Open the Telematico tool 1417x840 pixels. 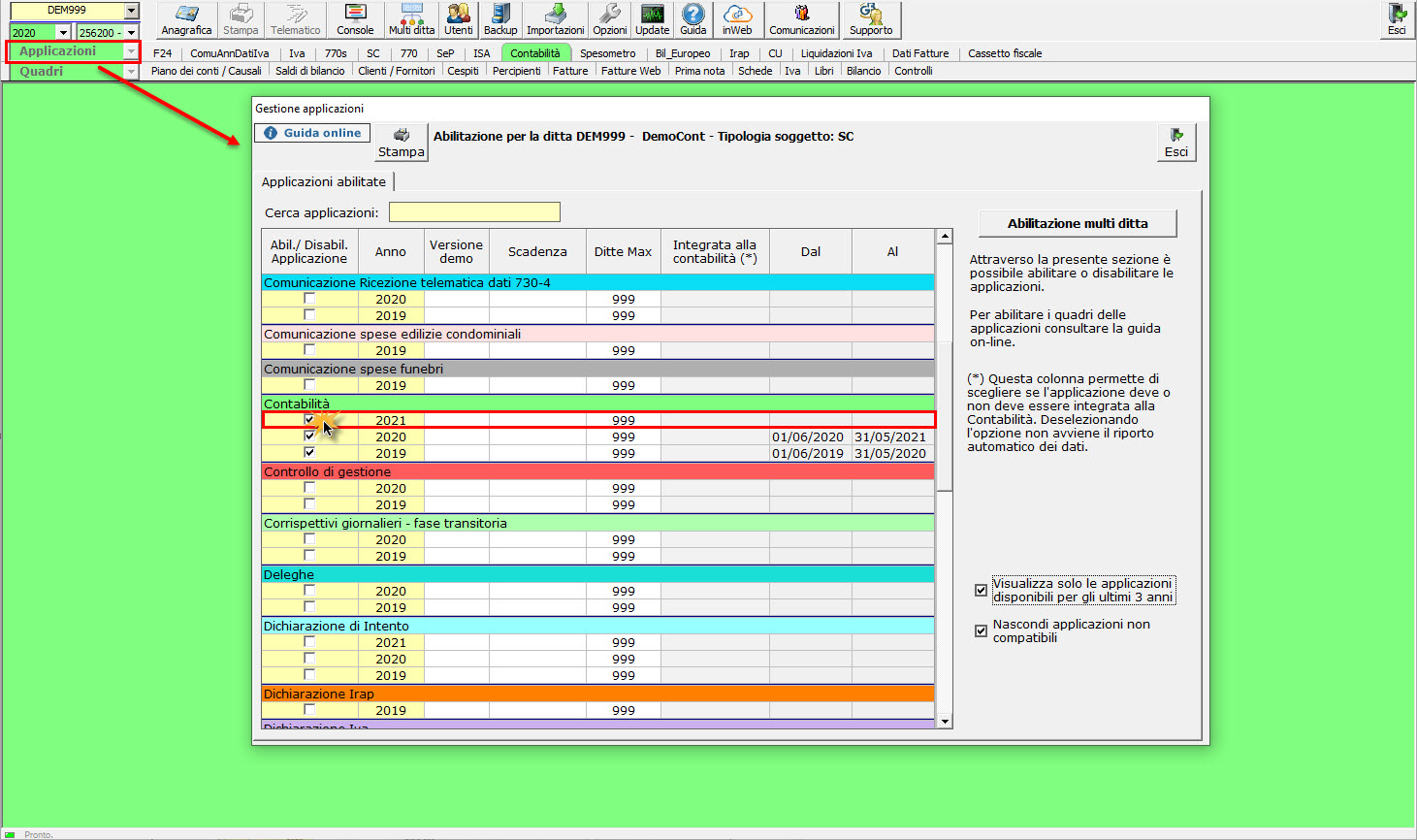coord(295,19)
